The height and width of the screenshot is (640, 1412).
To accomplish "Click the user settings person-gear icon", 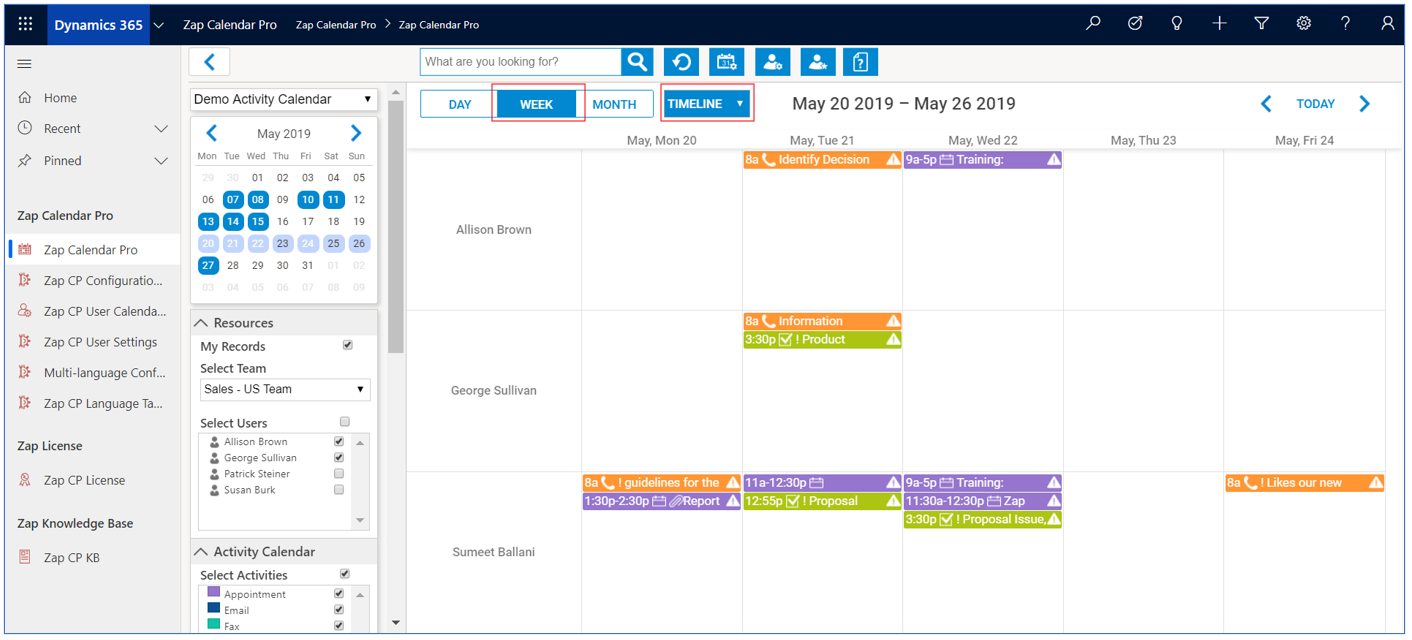I will coord(772,62).
